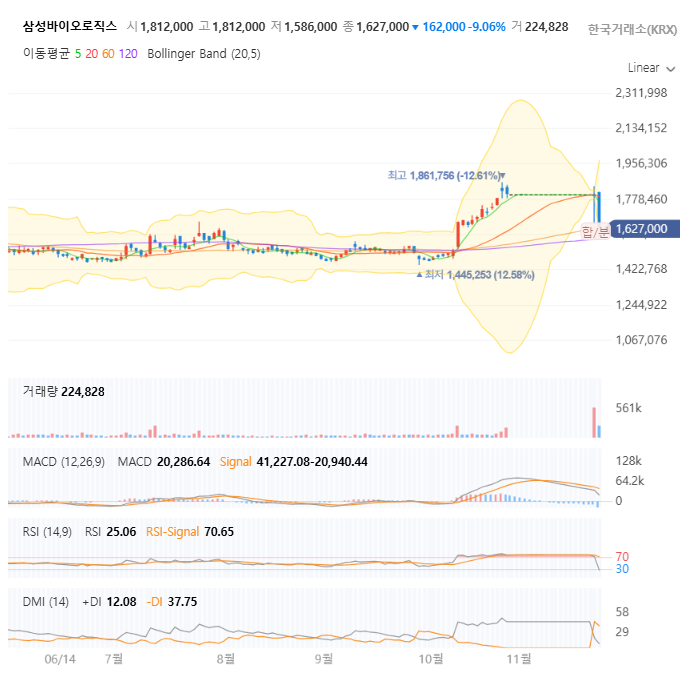Click the 거래량 volume label
This screenshot has height=697, width=680.
coord(41,392)
